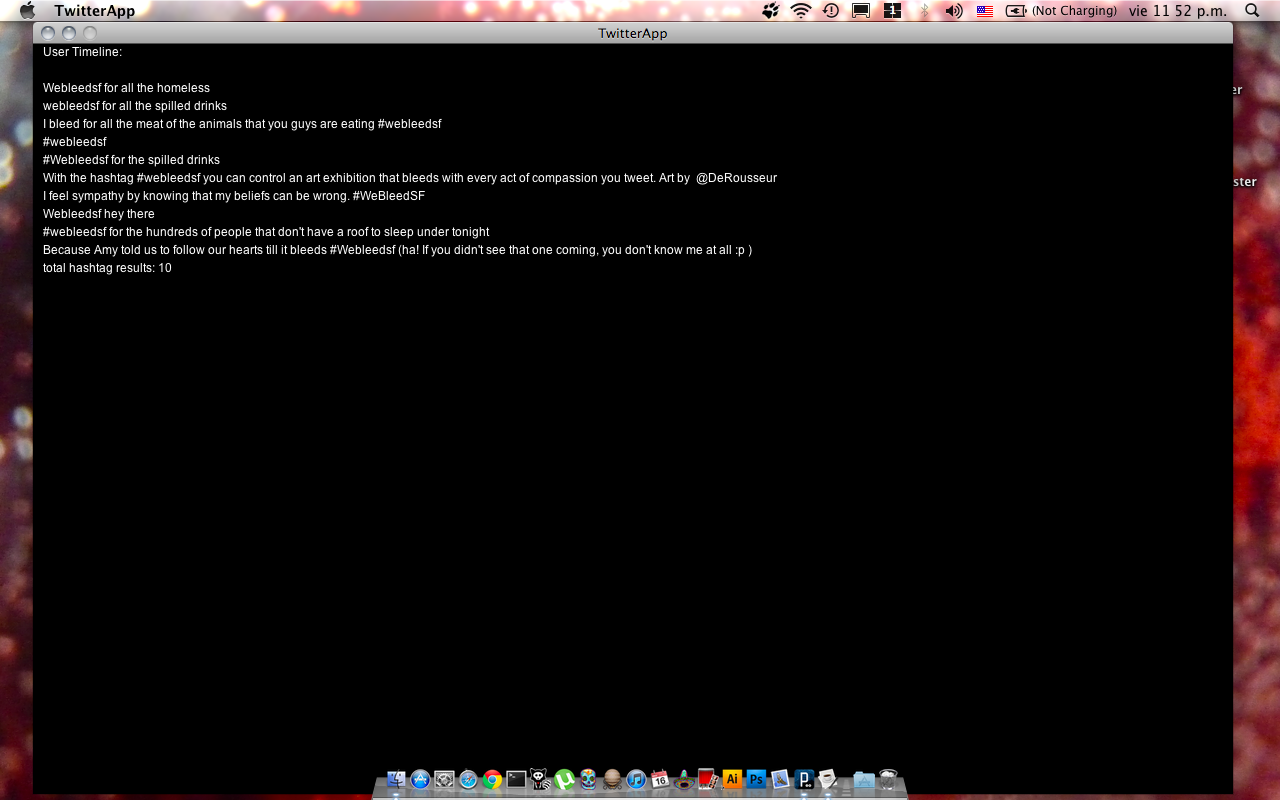Click the Wi-Fi status icon
The width and height of the screenshot is (1280, 800).
(x=800, y=11)
